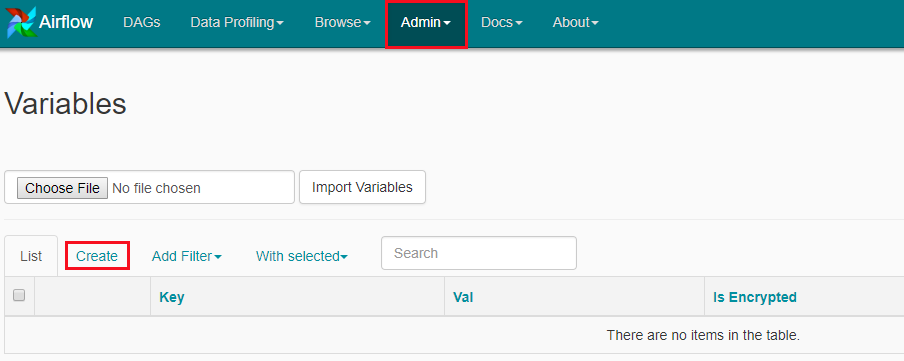This screenshot has width=904, height=361.
Task: Sort table by Key column
Action: pos(172,298)
